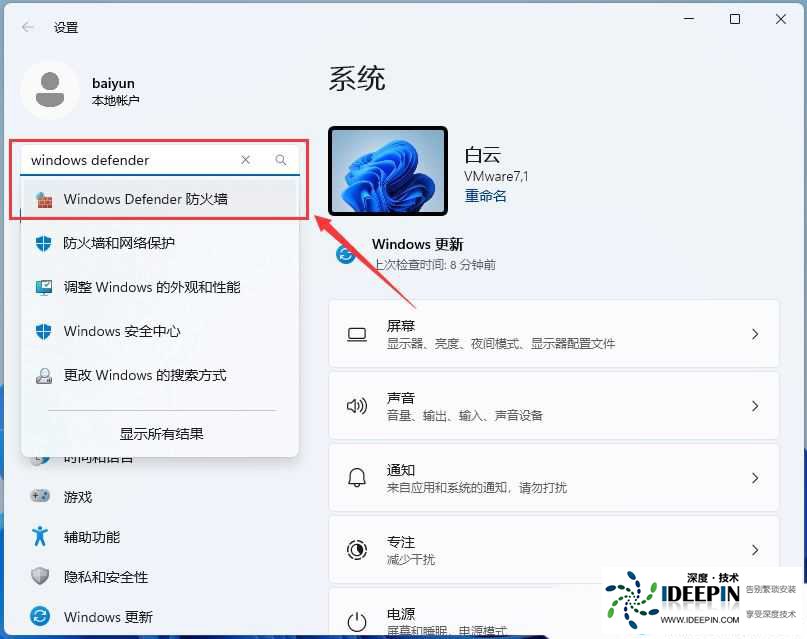Open the 声音 sound settings card
The image size is (807, 639).
pyautogui.click(x=554, y=406)
